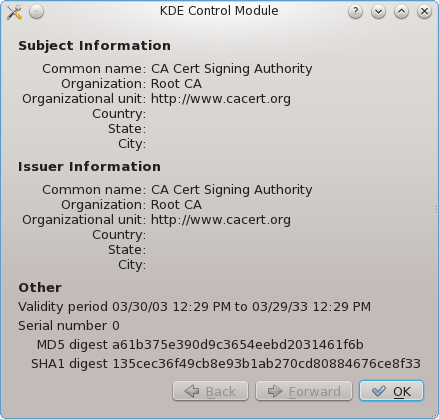Click subject's http://www.cacert.org organizational unit

[221, 99]
